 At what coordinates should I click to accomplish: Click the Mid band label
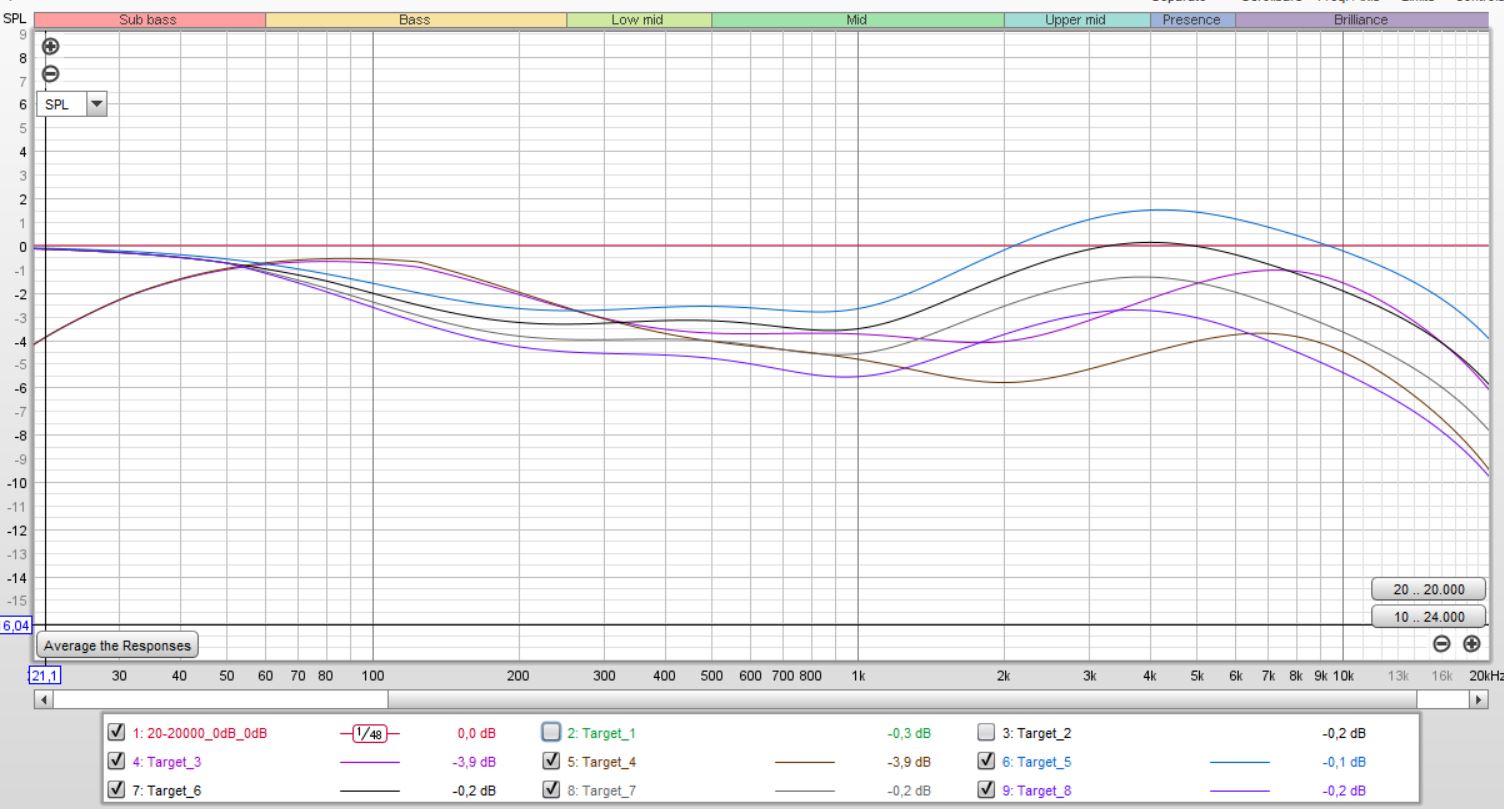tap(857, 19)
